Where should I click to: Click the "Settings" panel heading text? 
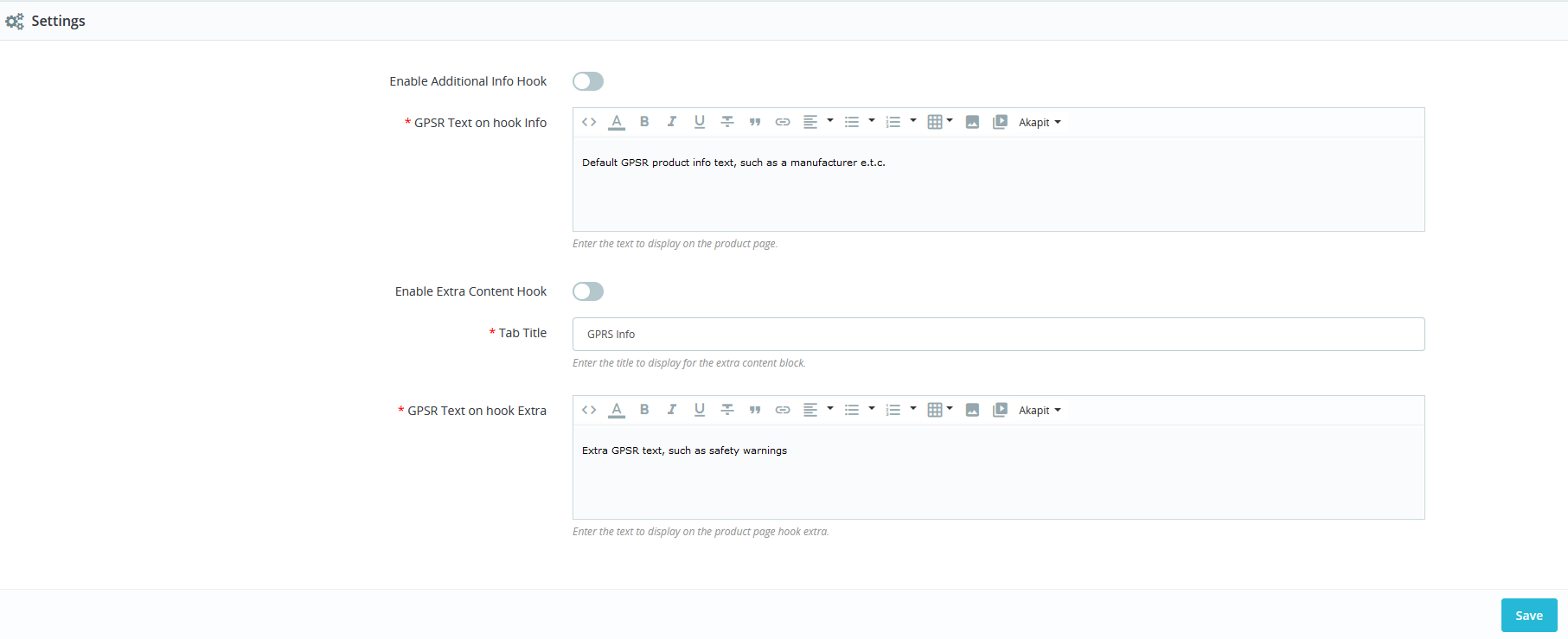click(x=58, y=21)
